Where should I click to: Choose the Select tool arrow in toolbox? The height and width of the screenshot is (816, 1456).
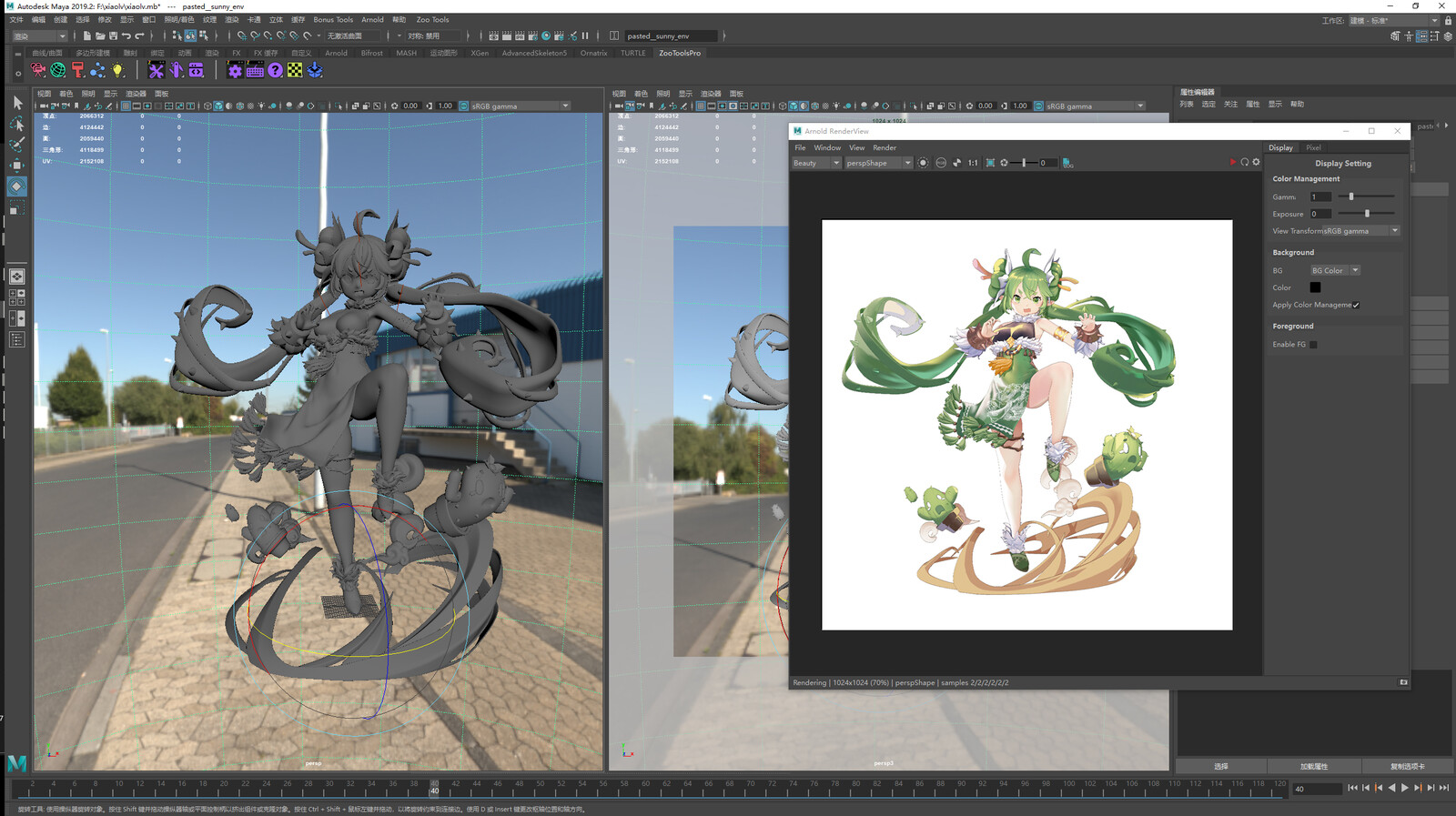tap(17, 103)
